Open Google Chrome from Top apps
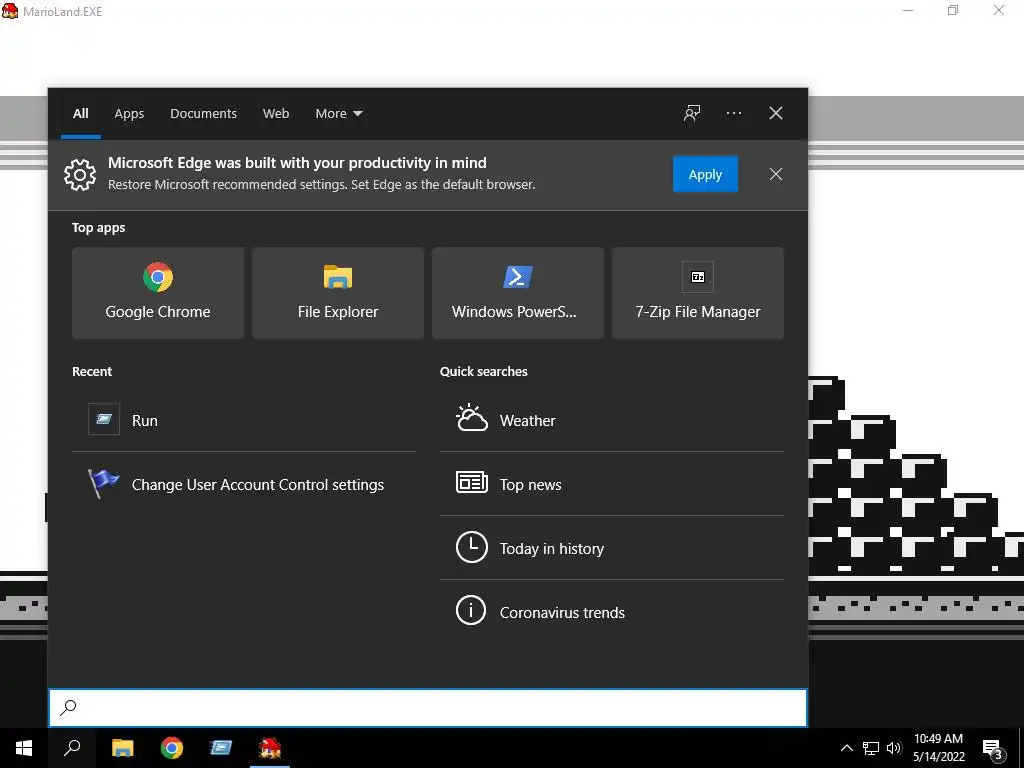The height and width of the screenshot is (768, 1024). (x=158, y=293)
